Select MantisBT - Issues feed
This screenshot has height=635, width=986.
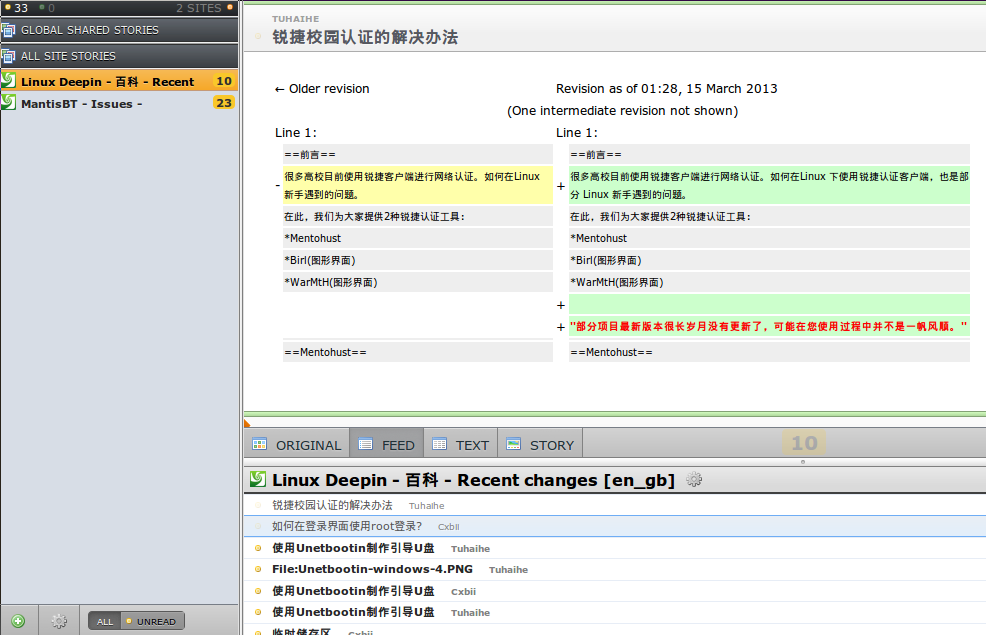pyautogui.click(x=119, y=103)
